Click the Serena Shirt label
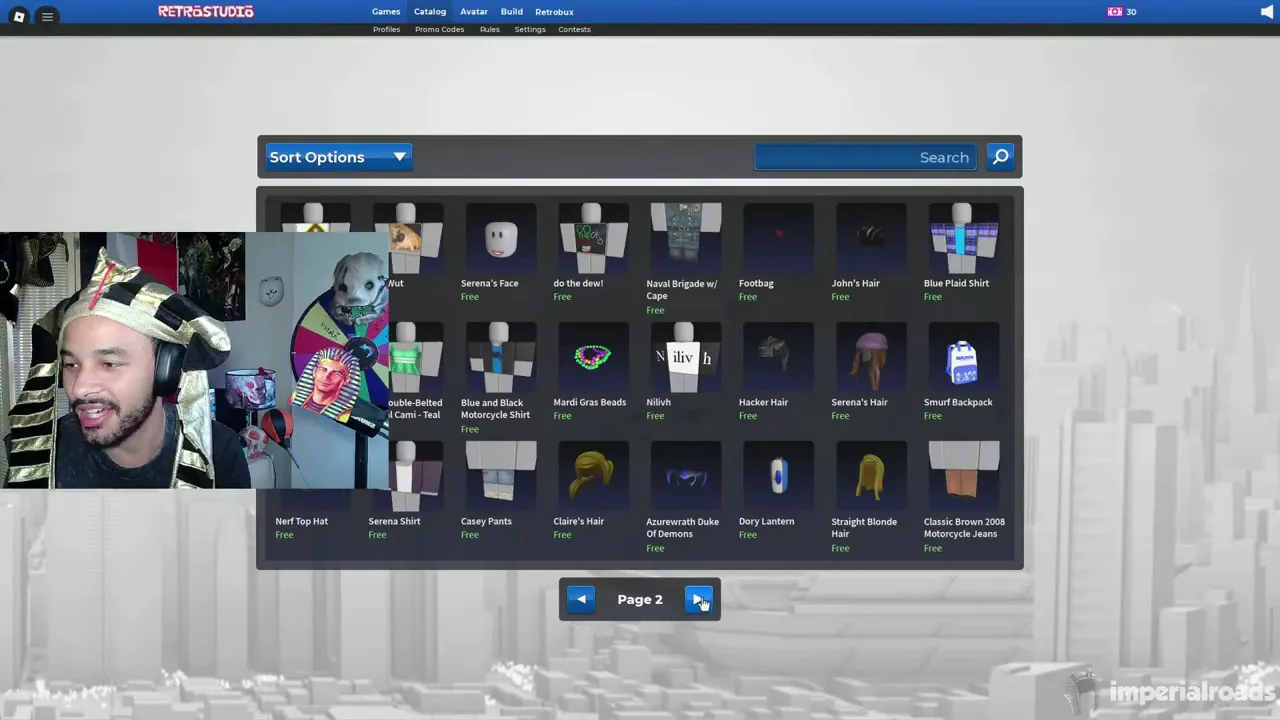1280x720 pixels. (394, 521)
